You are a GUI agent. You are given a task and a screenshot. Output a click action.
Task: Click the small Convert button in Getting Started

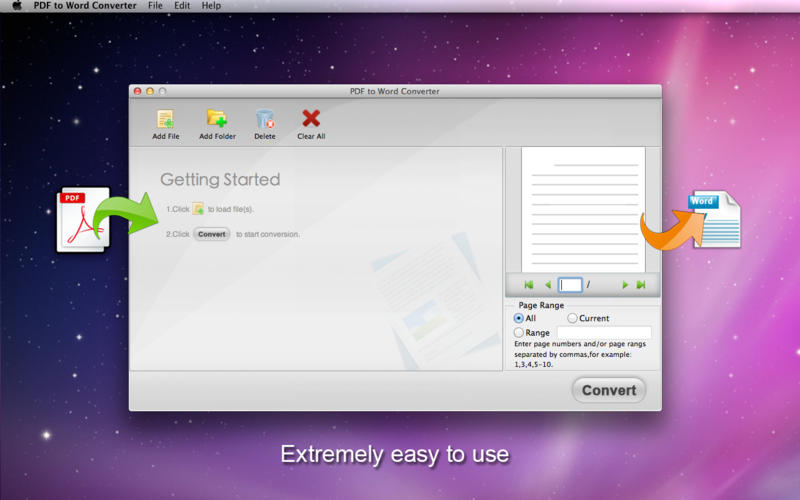tap(211, 234)
